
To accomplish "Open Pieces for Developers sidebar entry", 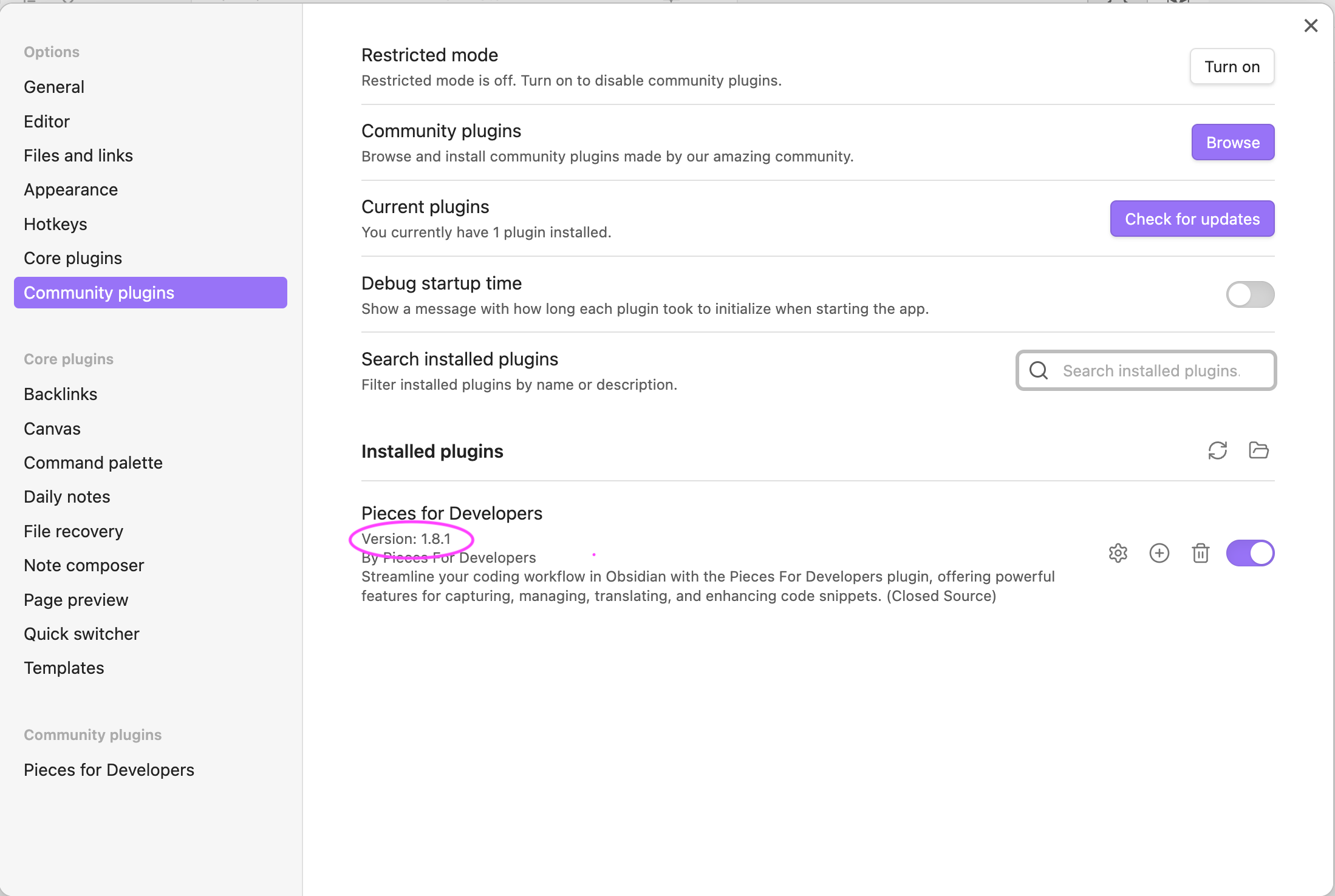I will pyautogui.click(x=109, y=770).
